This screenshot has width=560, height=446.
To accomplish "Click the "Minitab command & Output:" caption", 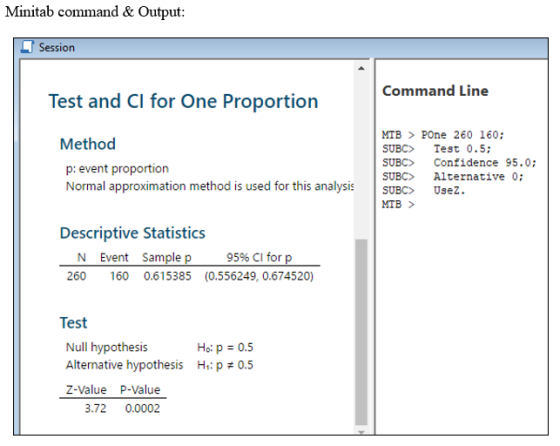I will point(95,11).
